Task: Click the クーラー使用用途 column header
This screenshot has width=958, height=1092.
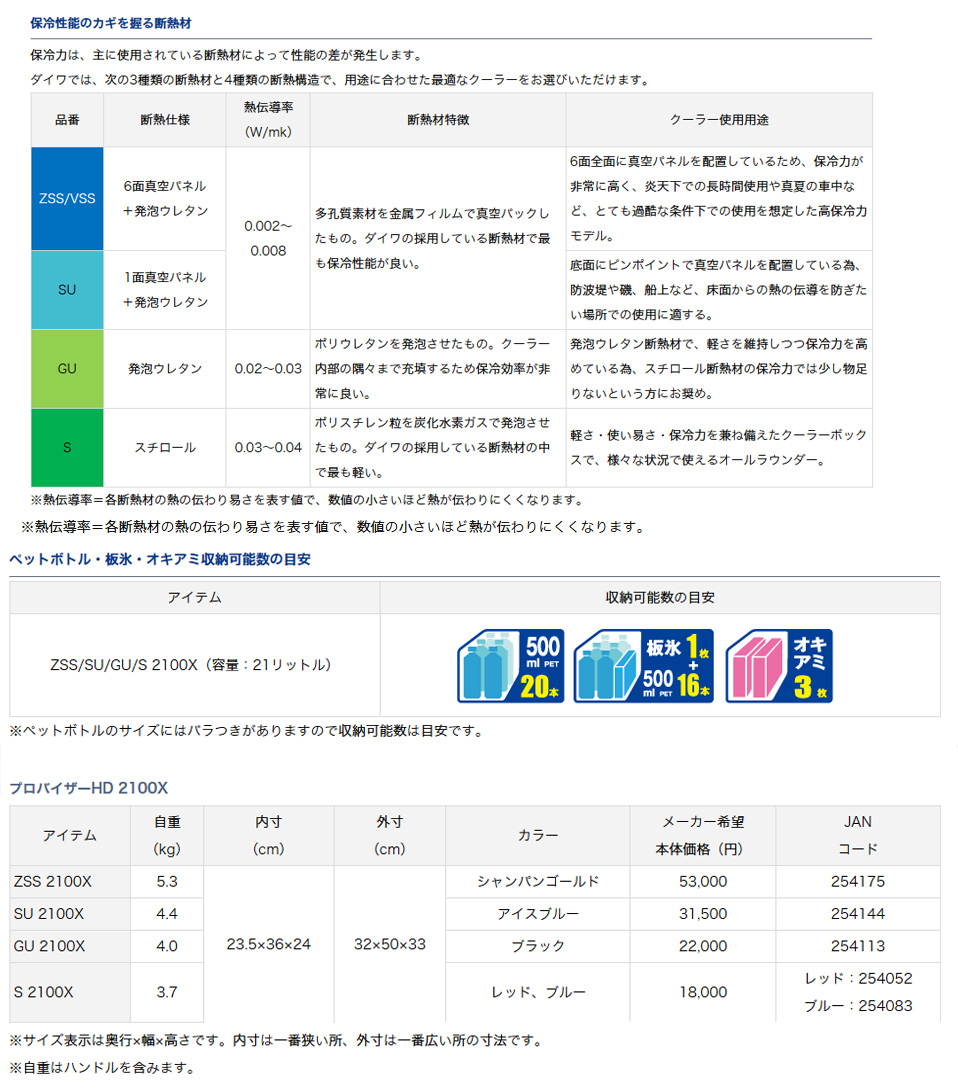Action: click(719, 120)
